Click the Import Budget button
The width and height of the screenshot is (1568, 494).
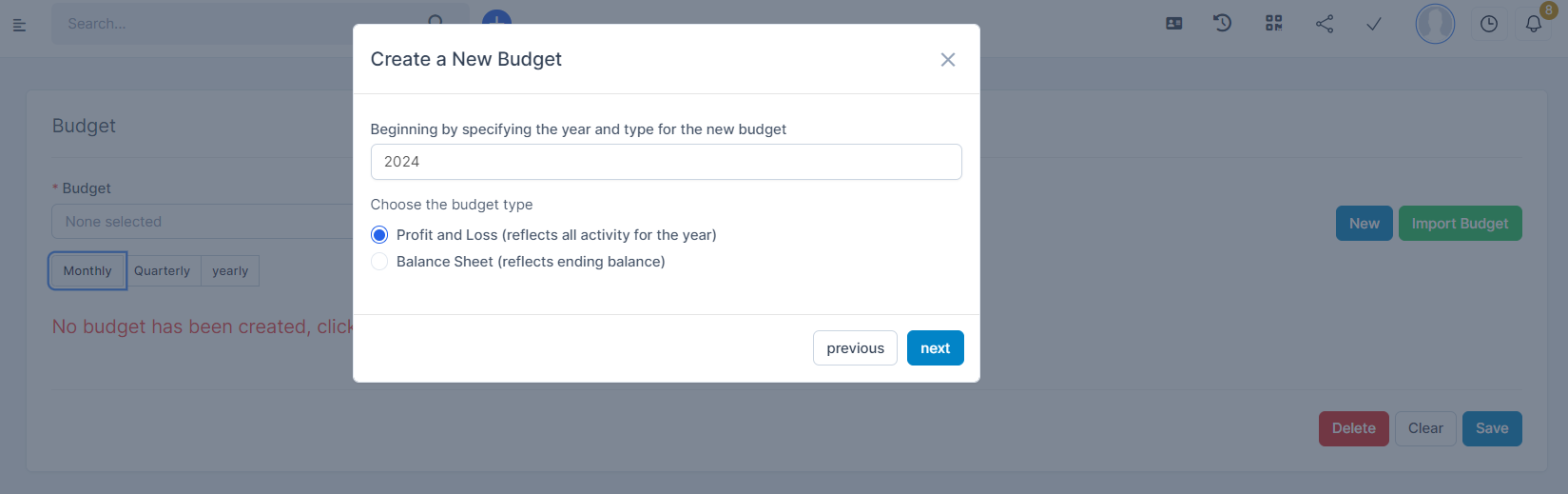point(1460,224)
